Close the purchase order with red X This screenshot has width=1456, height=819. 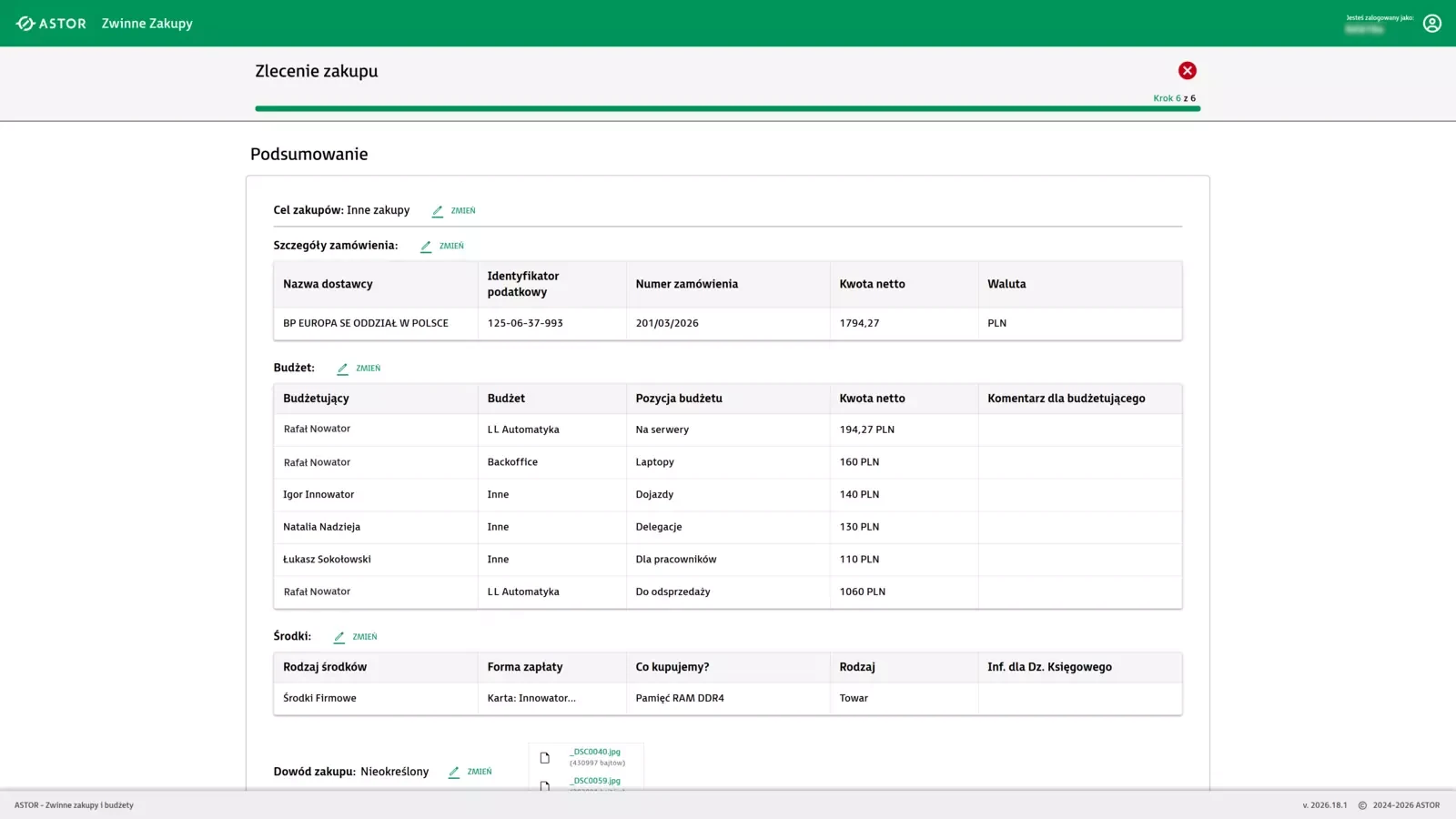(x=1187, y=71)
